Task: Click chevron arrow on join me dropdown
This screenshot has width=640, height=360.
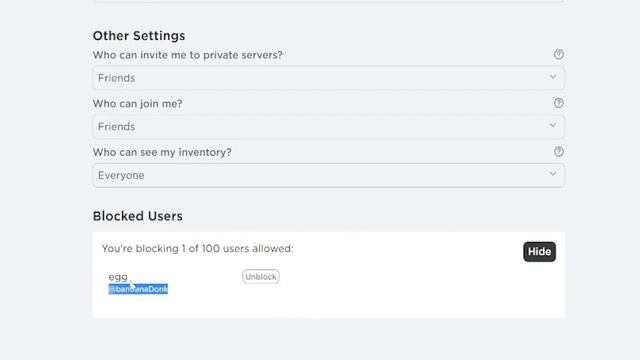Action: pyautogui.click(x=553, y=125)
